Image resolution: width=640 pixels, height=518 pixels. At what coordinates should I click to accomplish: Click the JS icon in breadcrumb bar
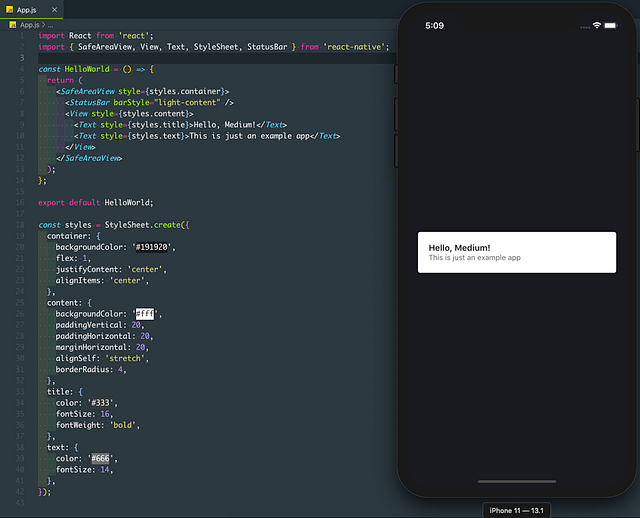click(13, 25)
